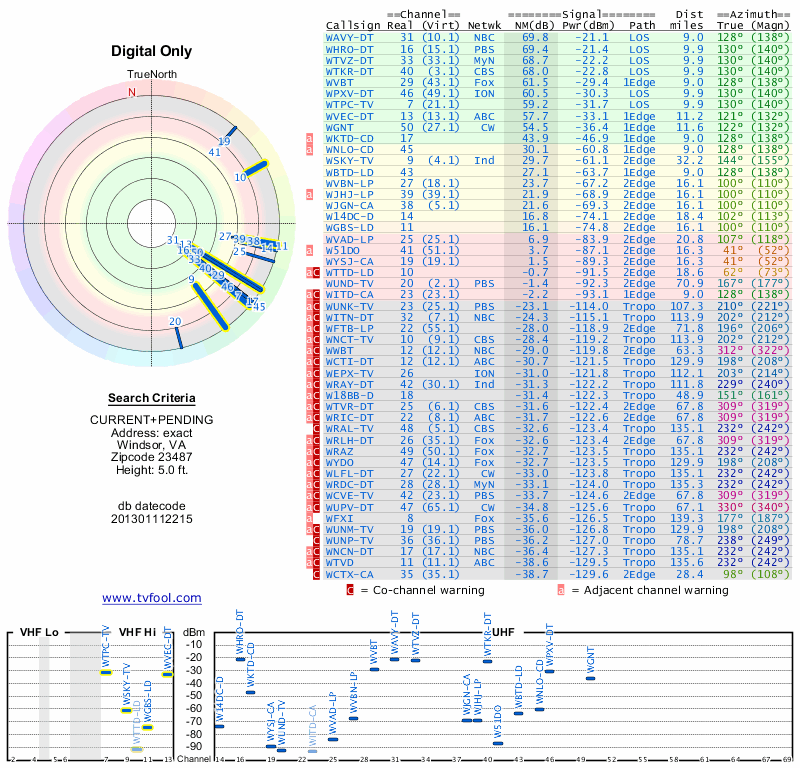800x768 pixels.
Task: Click the WSKY-TV marker in VHF Hi chart
Action: pyautogui.click(x=127, y=710)
